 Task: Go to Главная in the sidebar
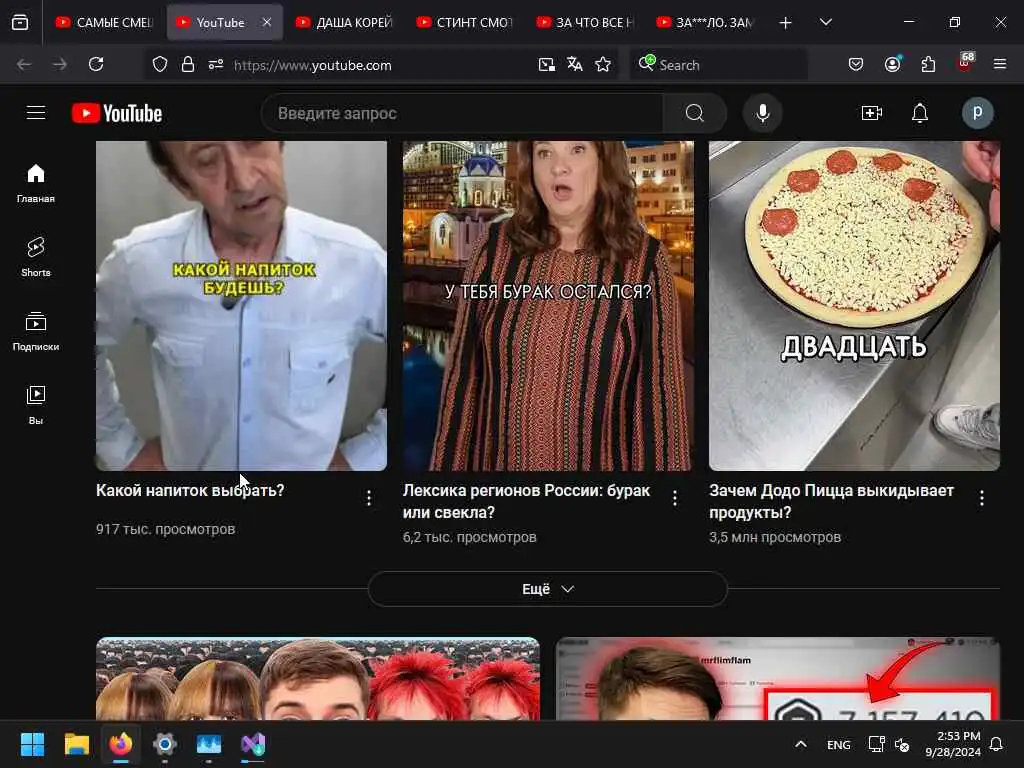36,184
